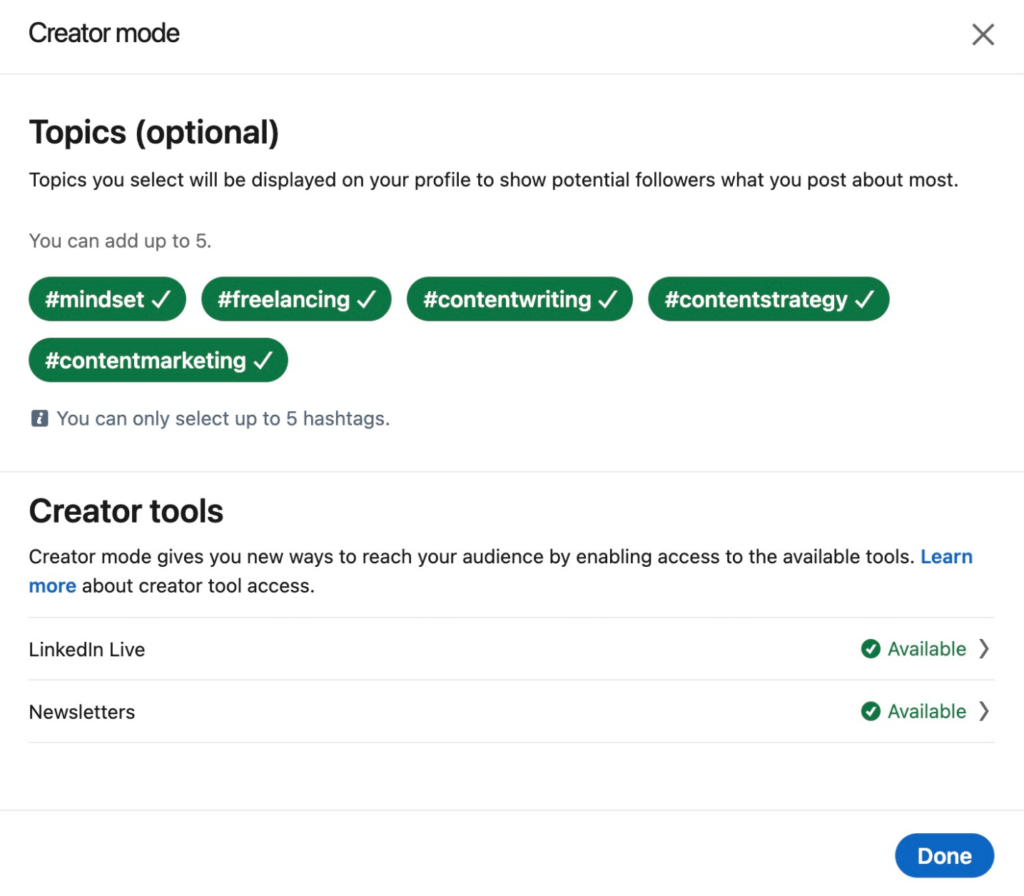
Task: Remove the #contentmarketing topic selection
Action: point(158,361)
